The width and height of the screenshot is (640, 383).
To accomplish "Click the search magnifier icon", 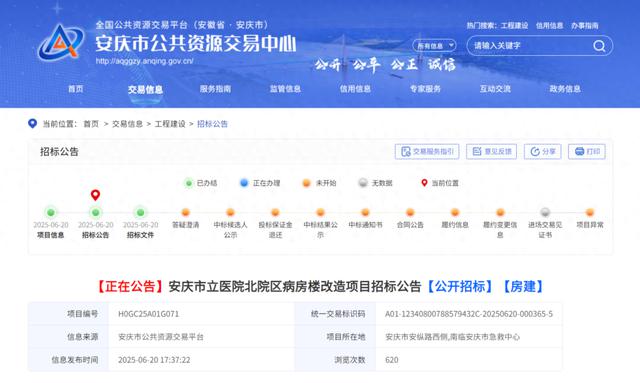I will click(599, 46).
